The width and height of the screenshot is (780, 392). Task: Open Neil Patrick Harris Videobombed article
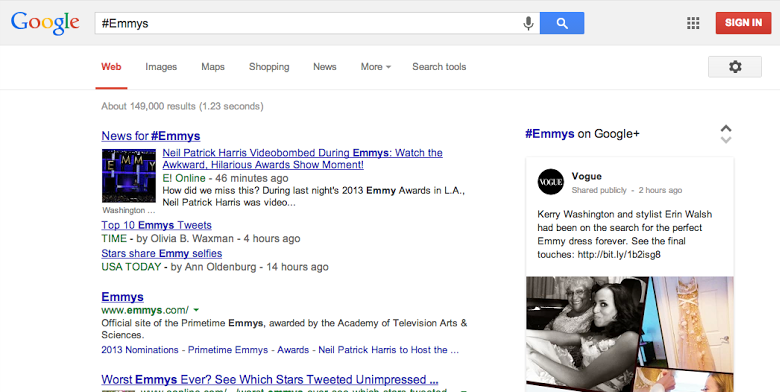pyautogui.click(x=302, y=159)
